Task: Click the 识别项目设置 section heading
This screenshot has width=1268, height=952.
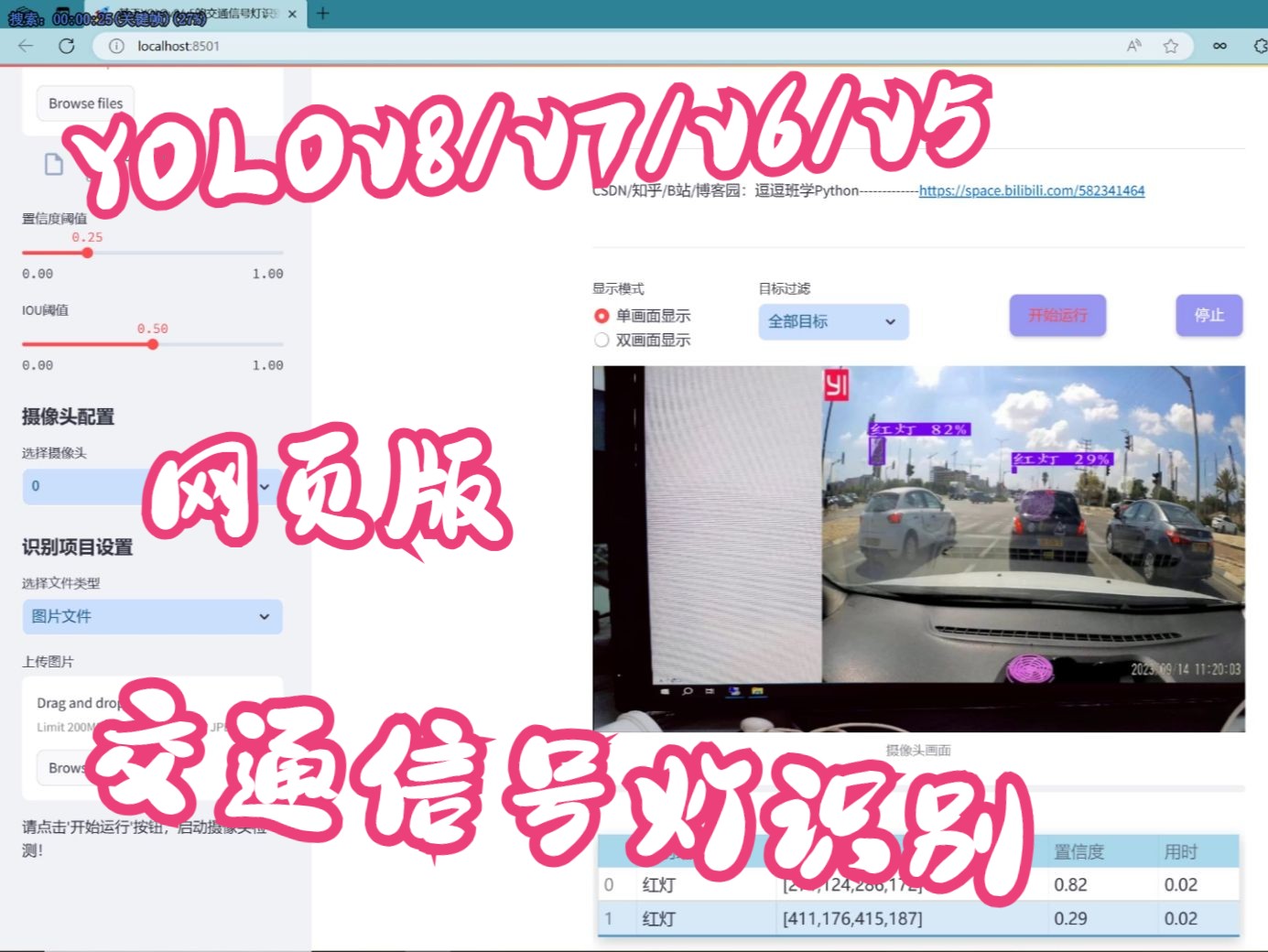Action: [78, 546]
